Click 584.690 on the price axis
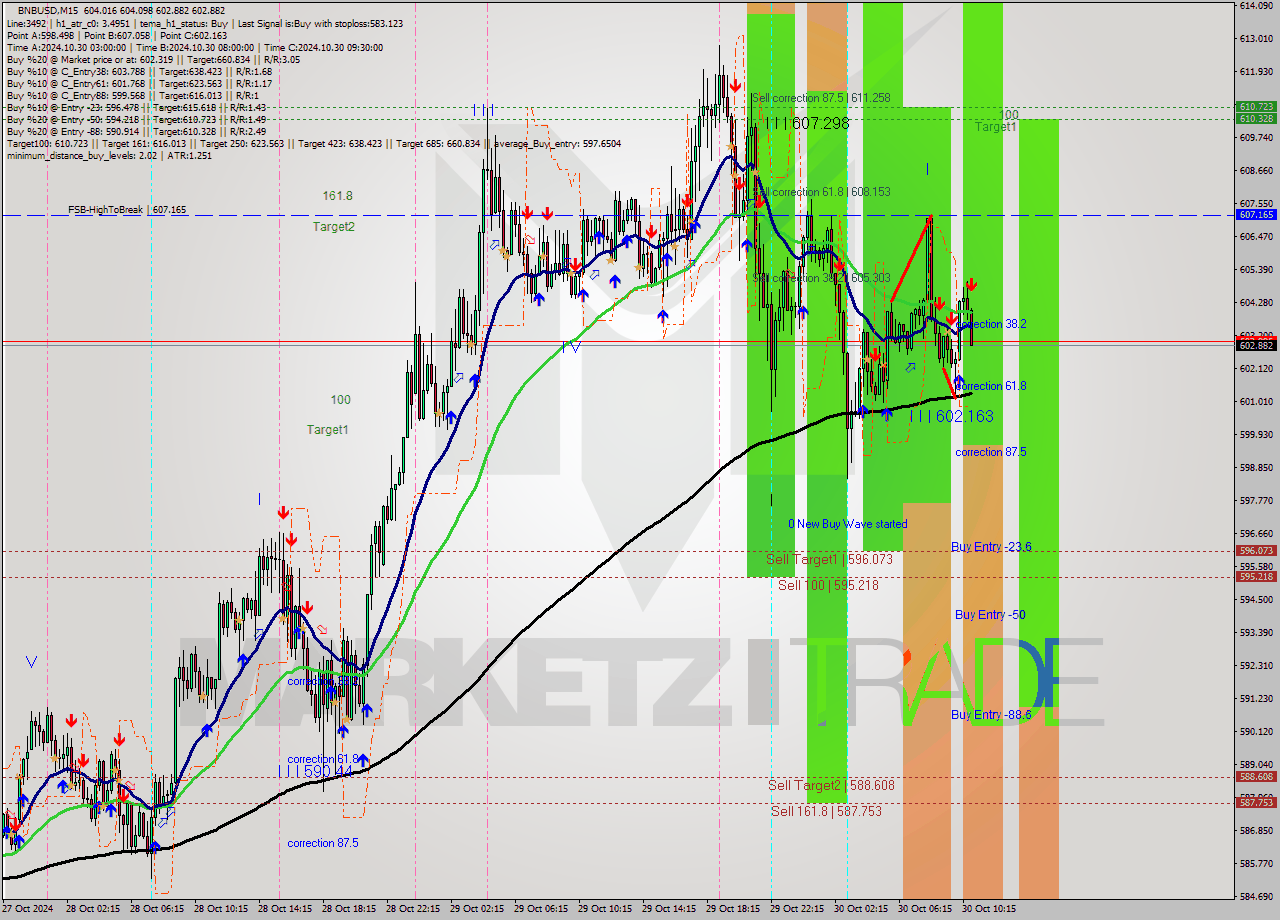Screen dimensions: 1280x920 pyautogui.click(x=1255, y=896)
